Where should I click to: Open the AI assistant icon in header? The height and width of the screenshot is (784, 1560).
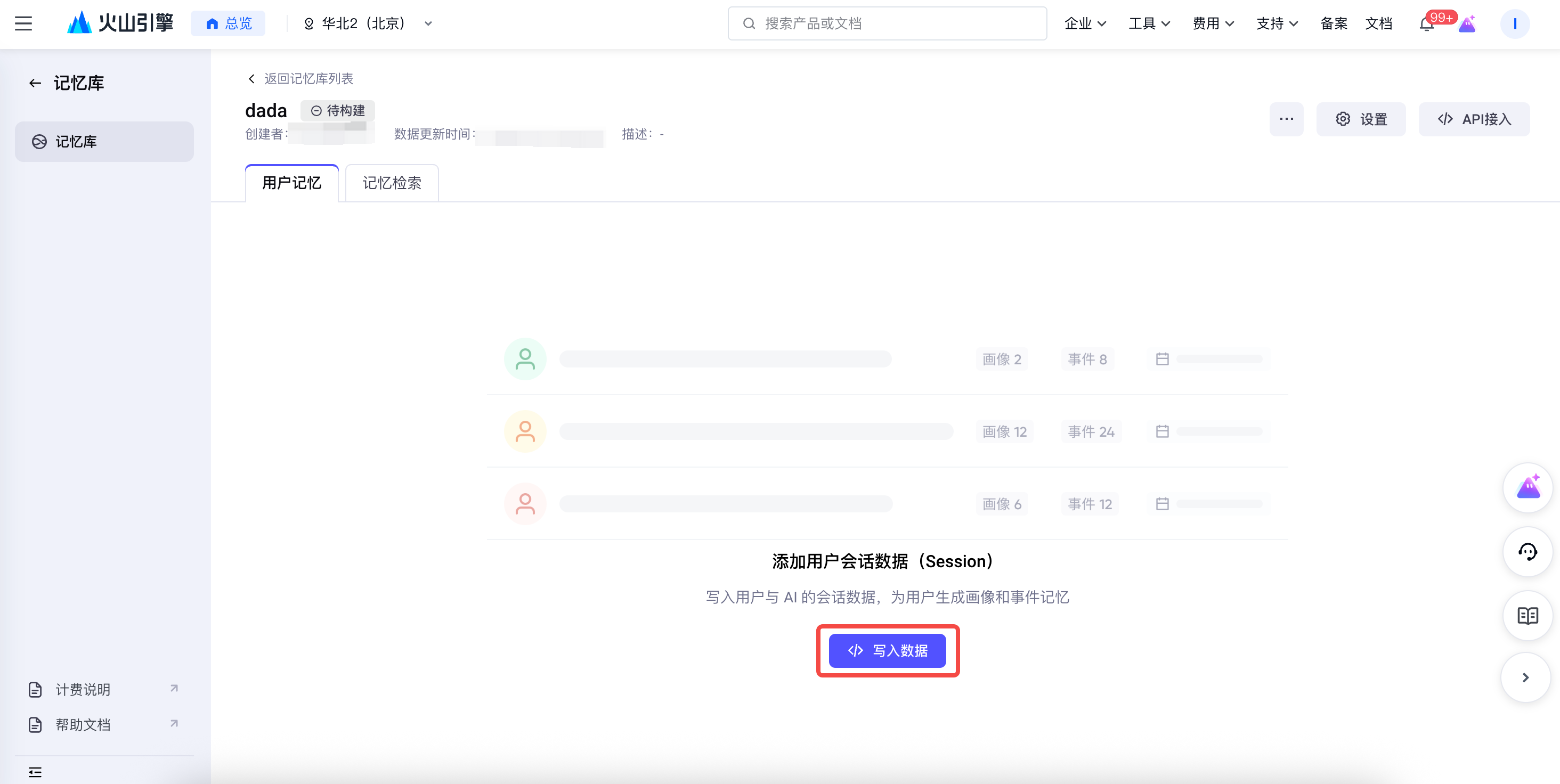click(1467, 24)
